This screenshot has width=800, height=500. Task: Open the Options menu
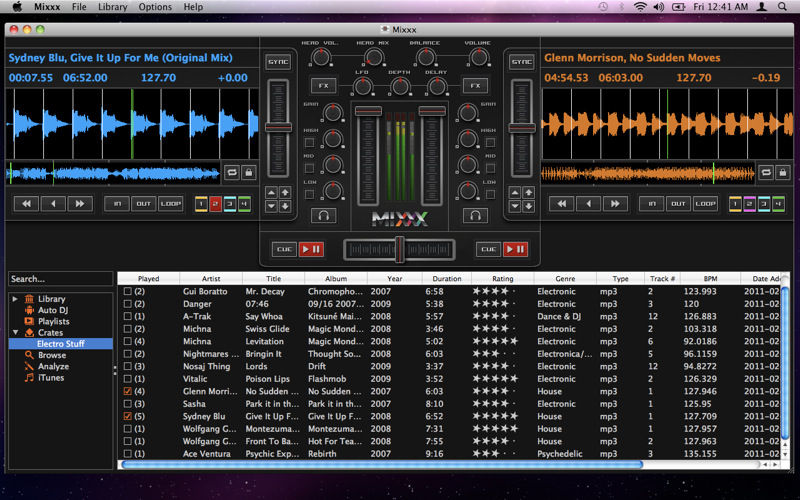(155, 7)
